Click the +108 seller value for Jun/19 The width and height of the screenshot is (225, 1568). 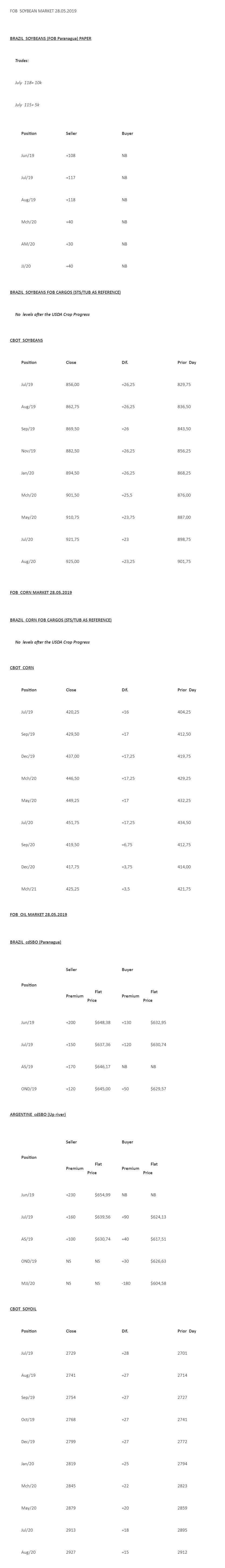[71, 156]
